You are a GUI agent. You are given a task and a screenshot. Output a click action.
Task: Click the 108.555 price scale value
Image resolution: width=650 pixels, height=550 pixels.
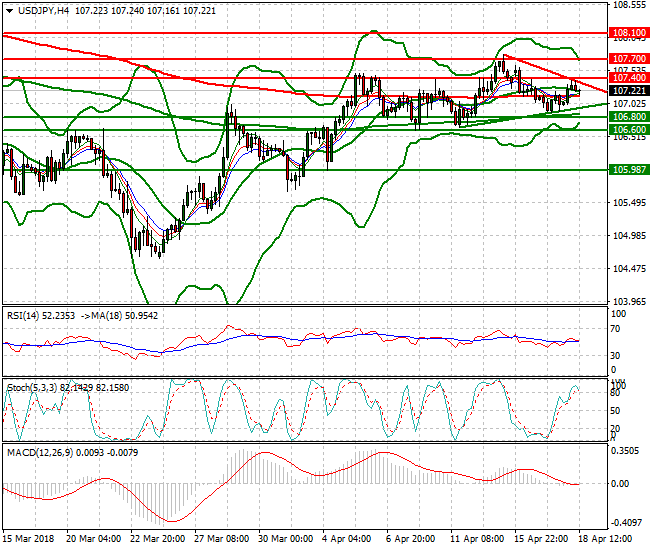point(629,5)
